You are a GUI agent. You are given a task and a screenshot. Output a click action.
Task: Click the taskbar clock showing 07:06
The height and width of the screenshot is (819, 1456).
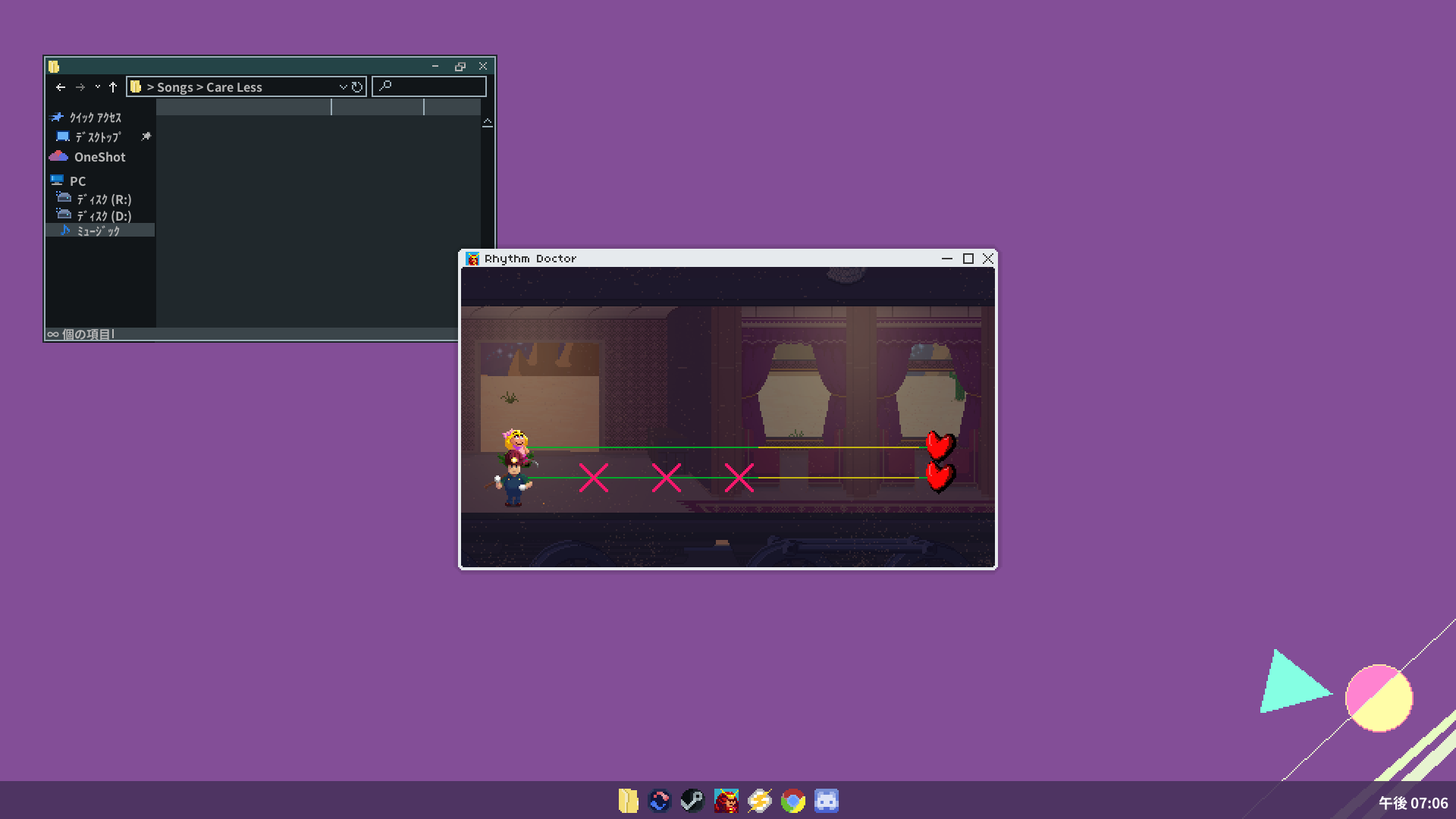coord(1413,802)
